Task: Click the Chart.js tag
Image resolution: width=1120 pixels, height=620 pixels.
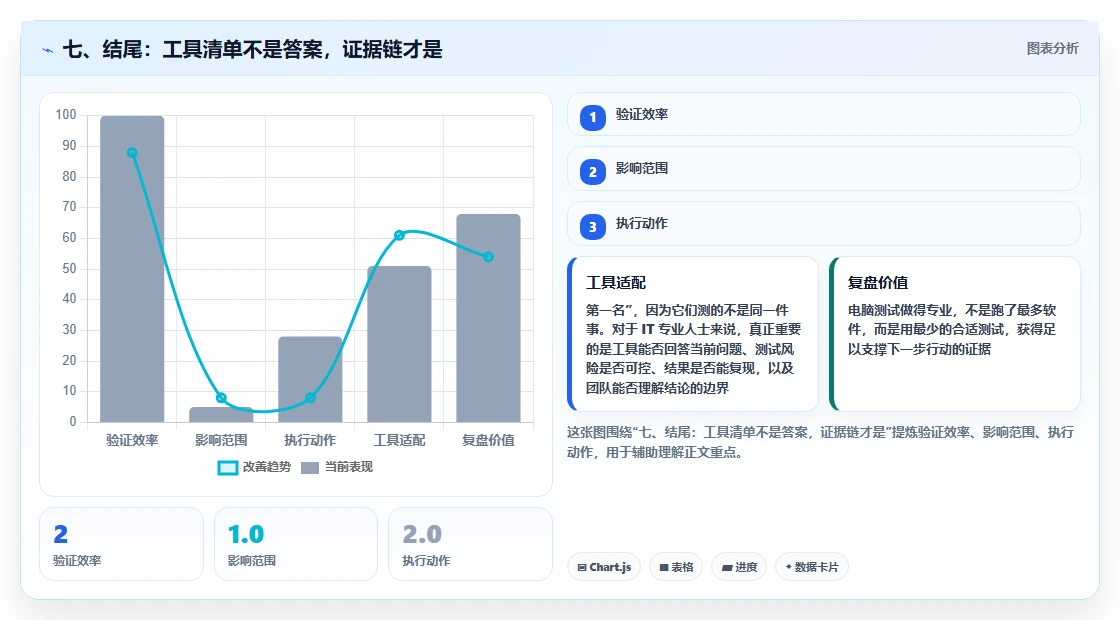Action: click(604, 567)
